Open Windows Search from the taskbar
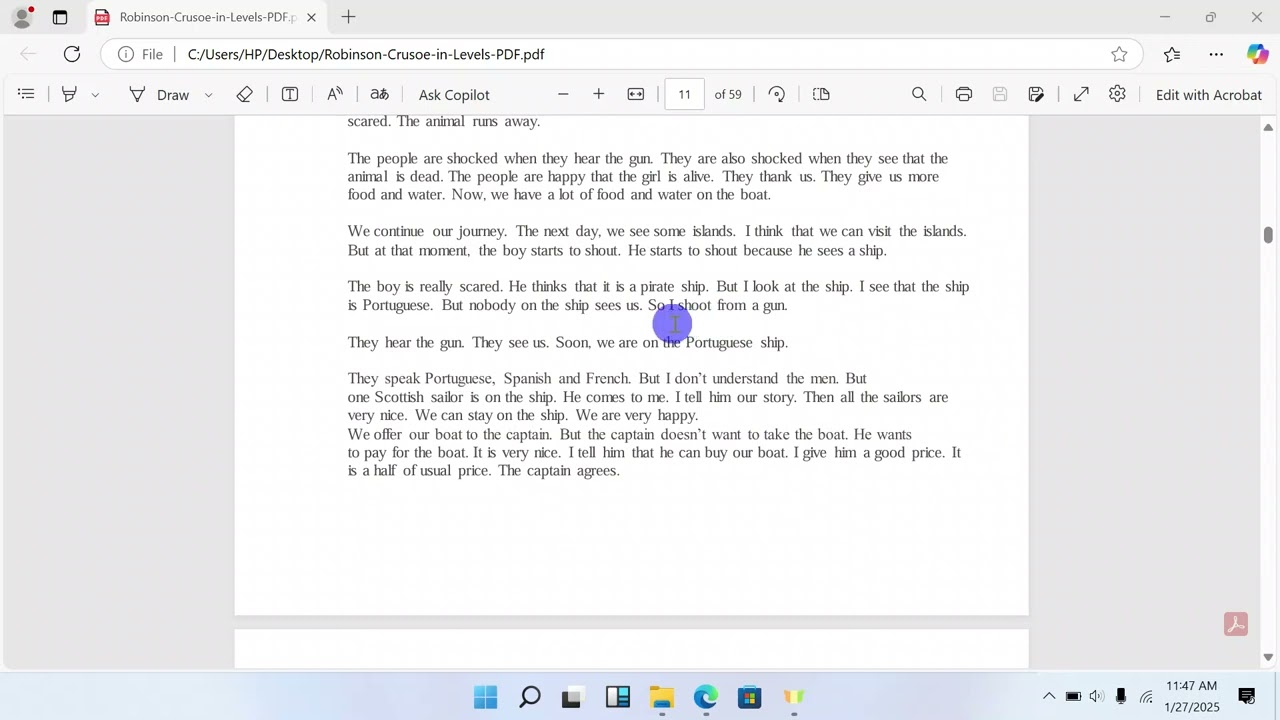Screen dimensions: 1280x720 click(x=530, y=697)
